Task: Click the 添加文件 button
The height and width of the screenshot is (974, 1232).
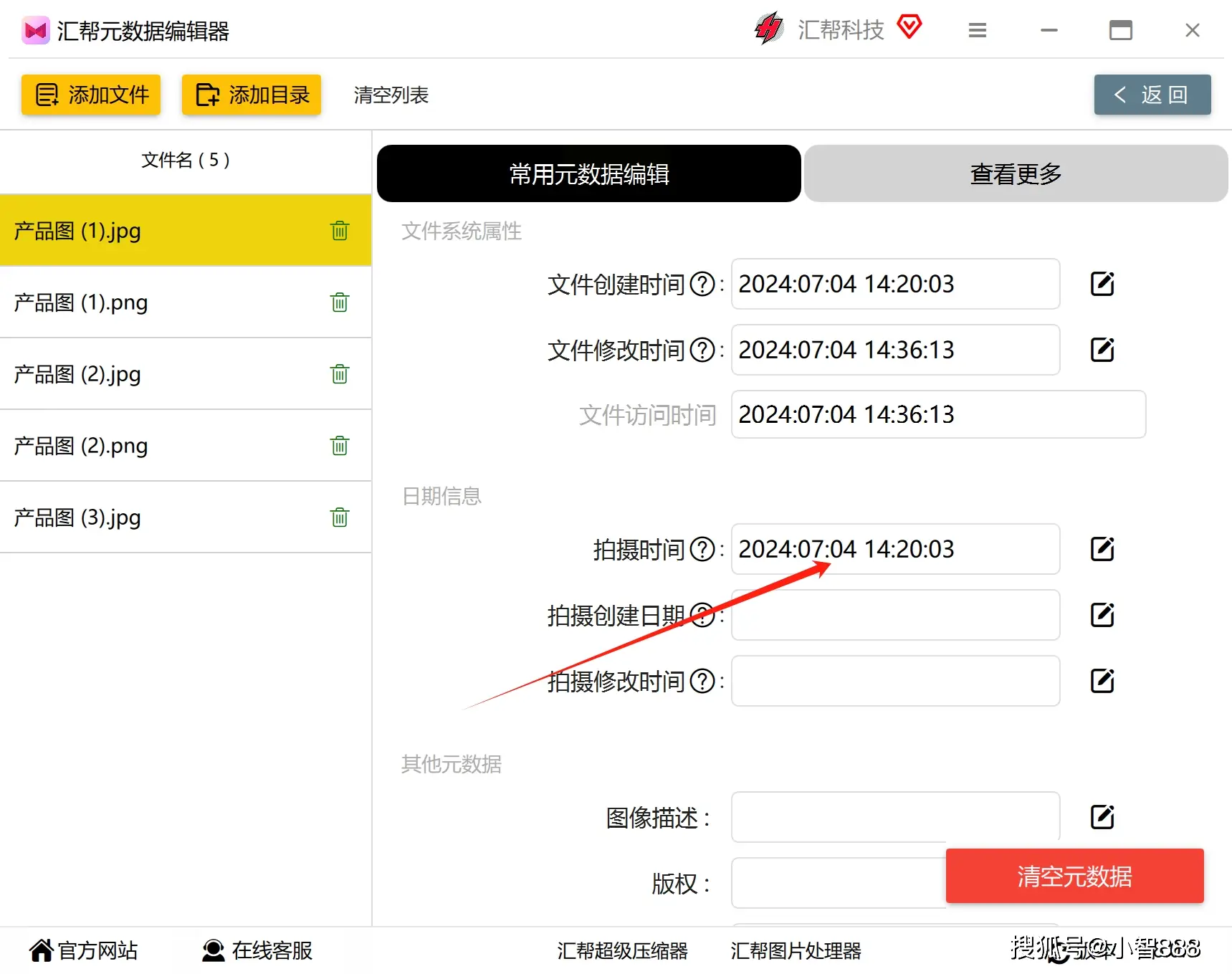Action: 90,95
